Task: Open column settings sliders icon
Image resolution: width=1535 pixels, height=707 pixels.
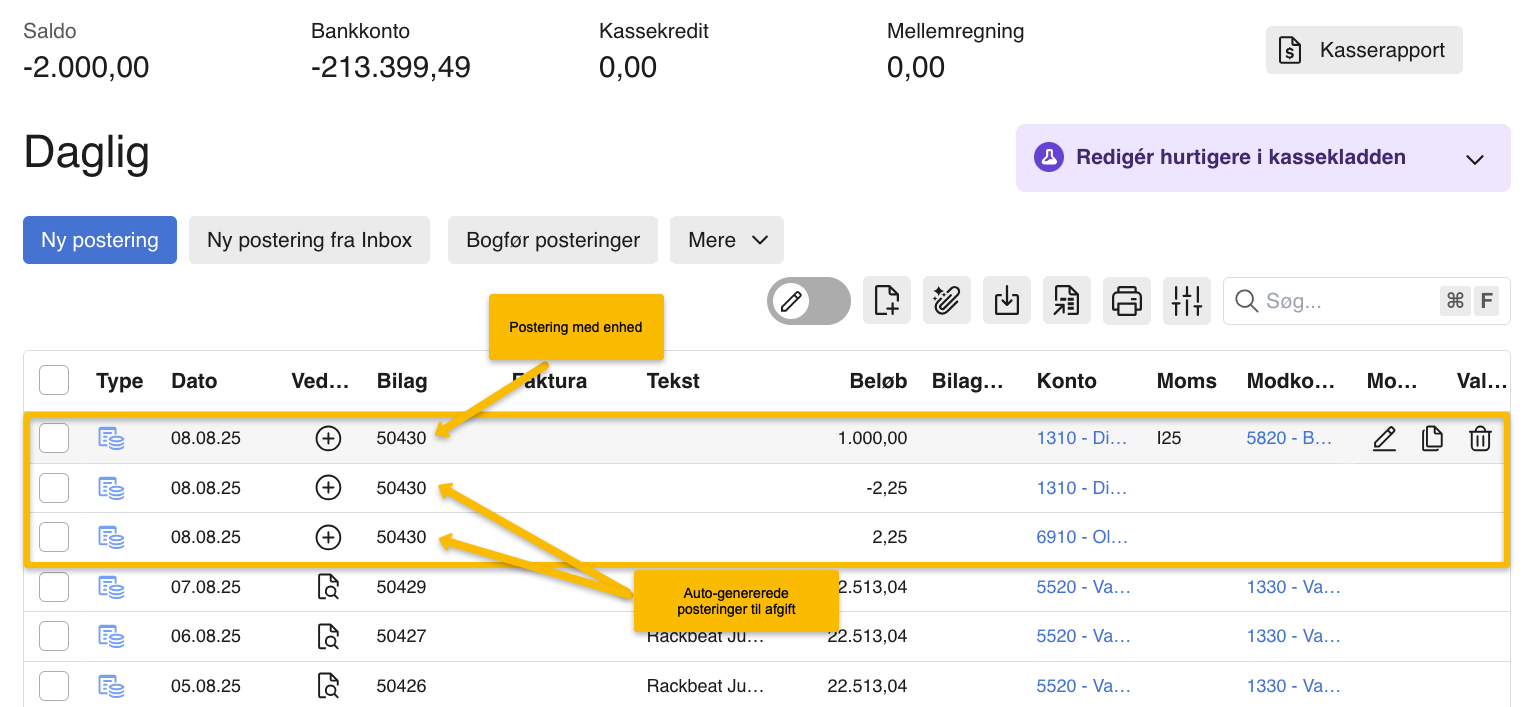Action: pyautogui.click(x=1187, y=301)
